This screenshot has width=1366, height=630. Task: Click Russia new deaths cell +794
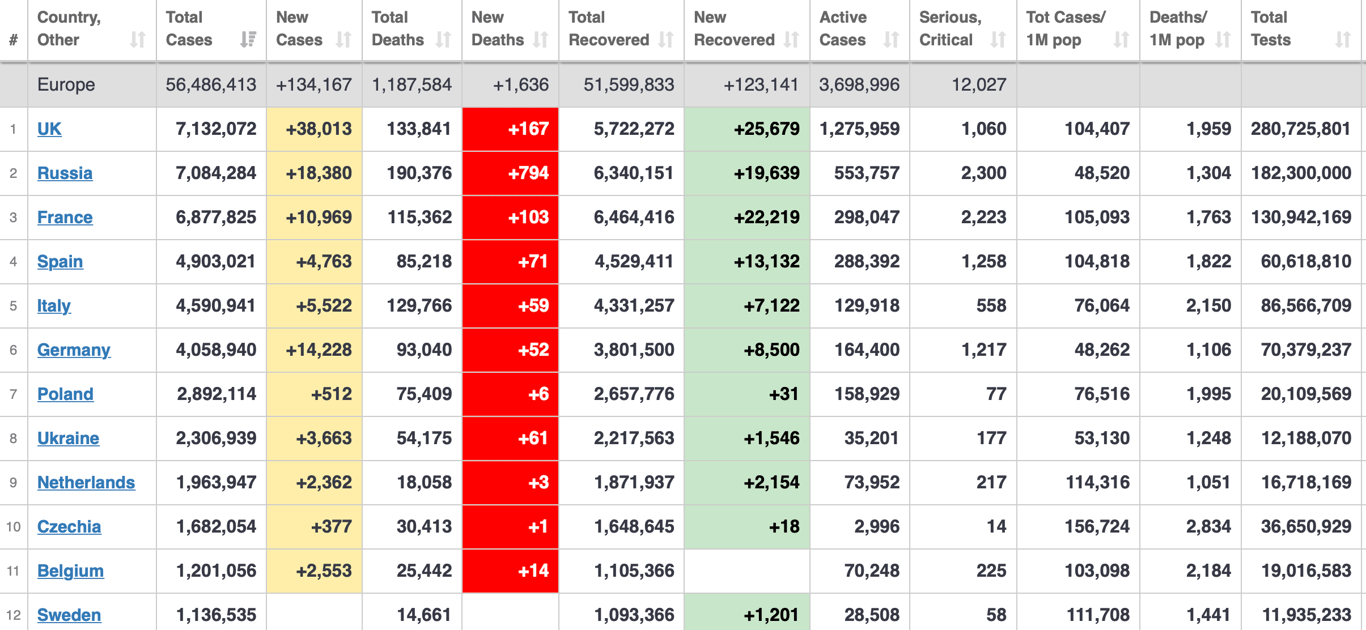pyautogui.click(x=510, y=173)
